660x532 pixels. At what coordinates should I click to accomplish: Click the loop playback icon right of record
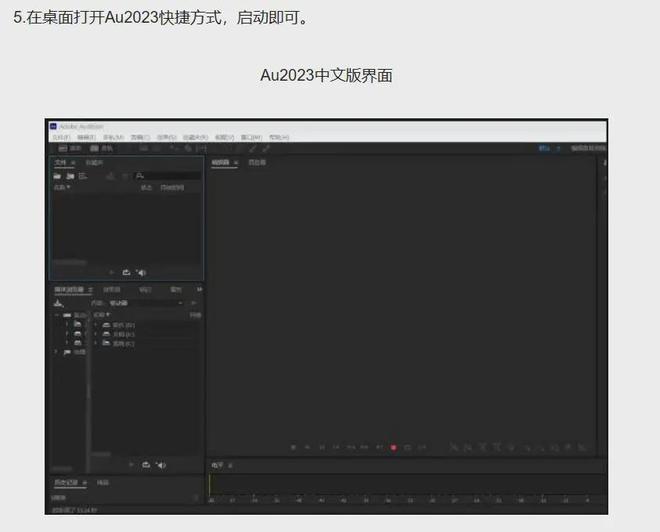[407, 447]
